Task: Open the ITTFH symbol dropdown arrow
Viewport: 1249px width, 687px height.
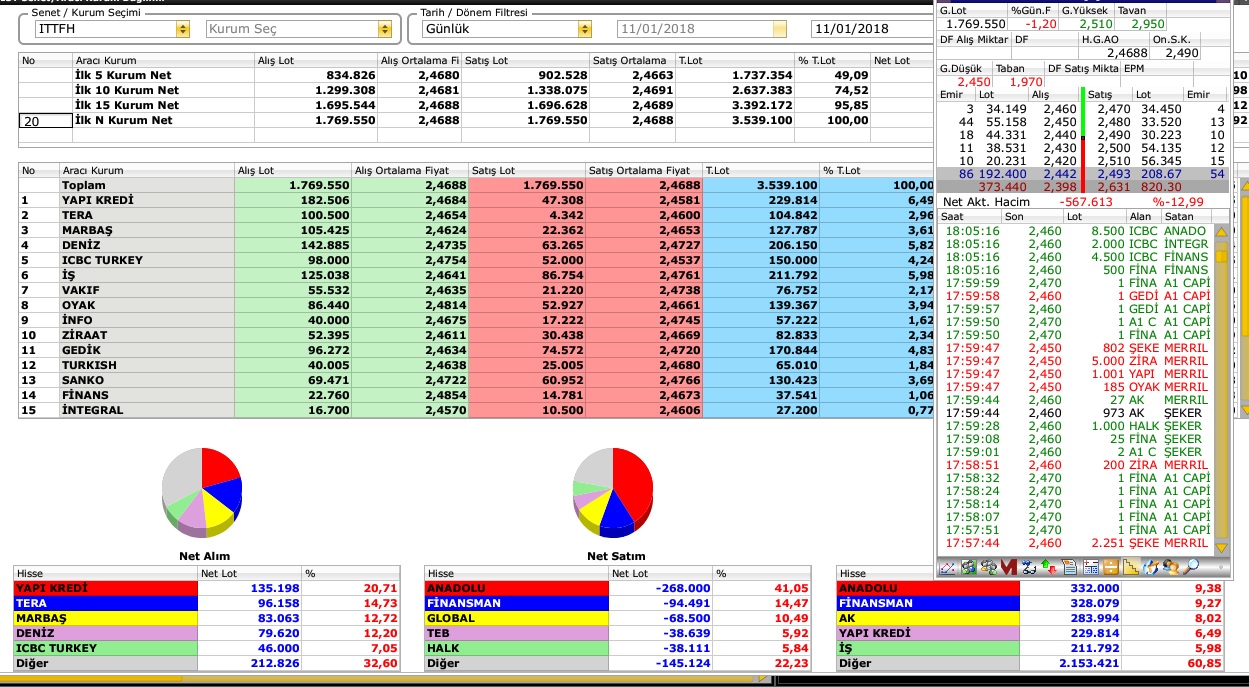Action: click(182, 30)
